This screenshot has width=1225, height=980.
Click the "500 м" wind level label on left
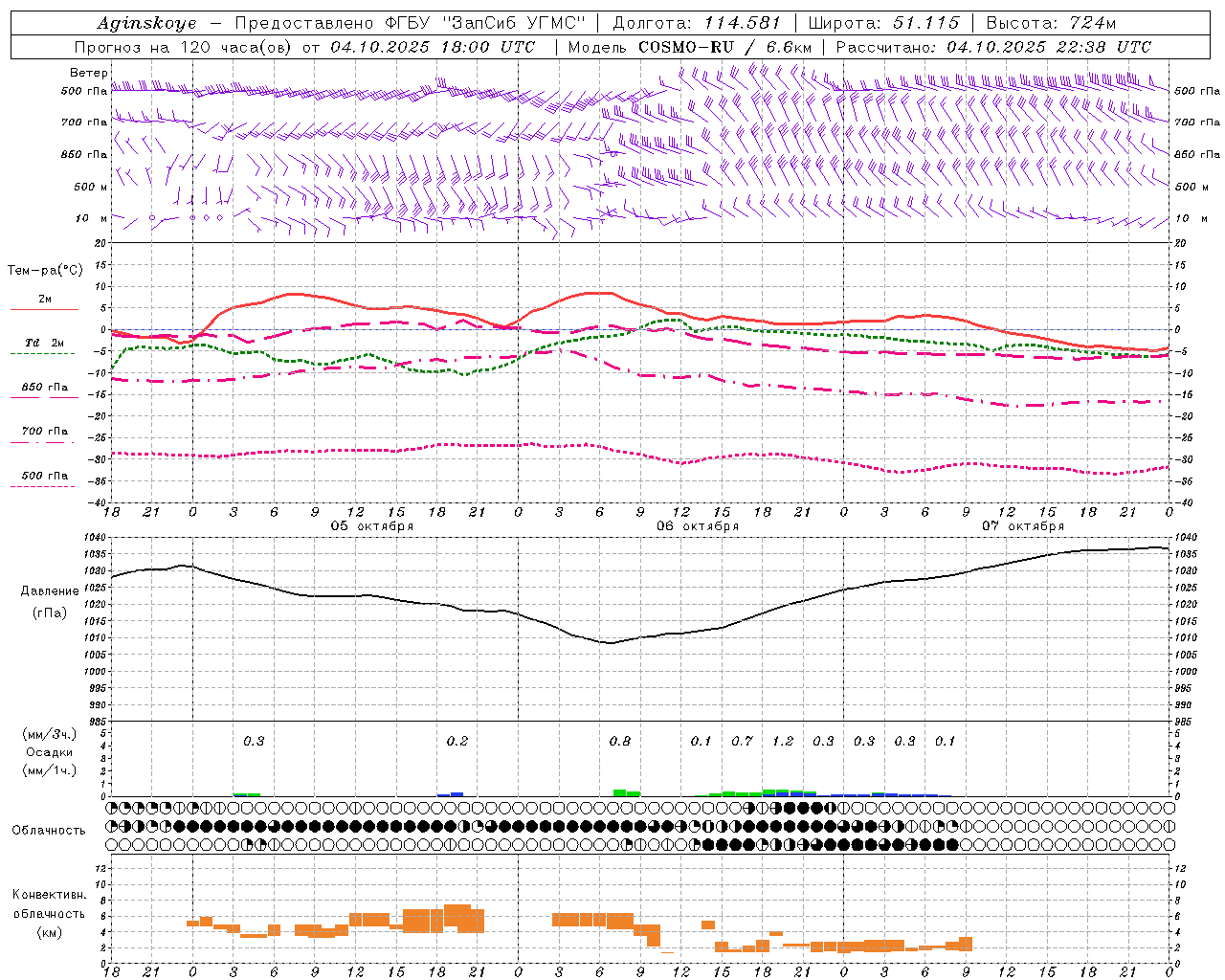click(x=91, y=187)
